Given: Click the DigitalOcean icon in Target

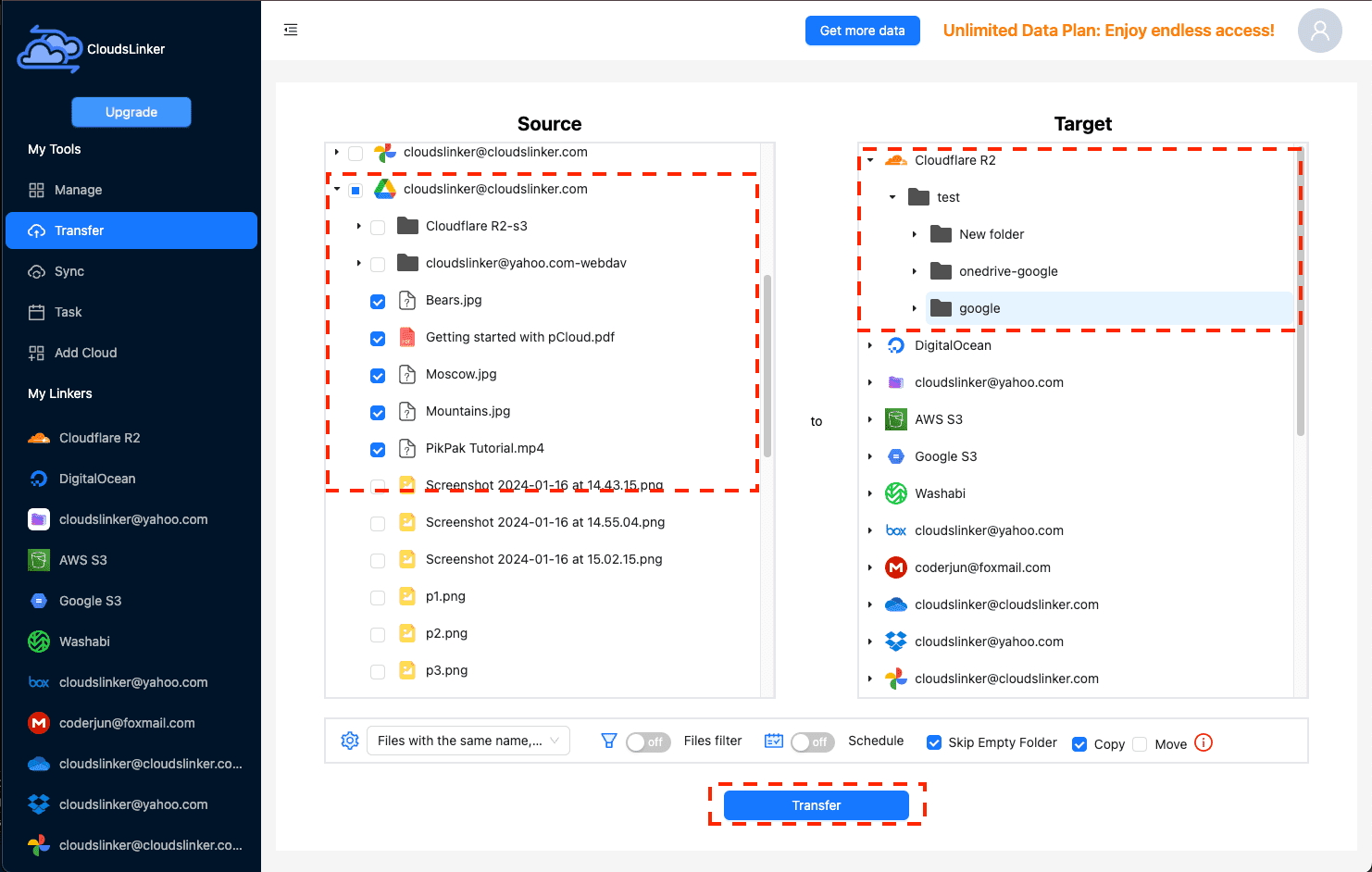Looking at the screenshot, I should tap(895, 345).
